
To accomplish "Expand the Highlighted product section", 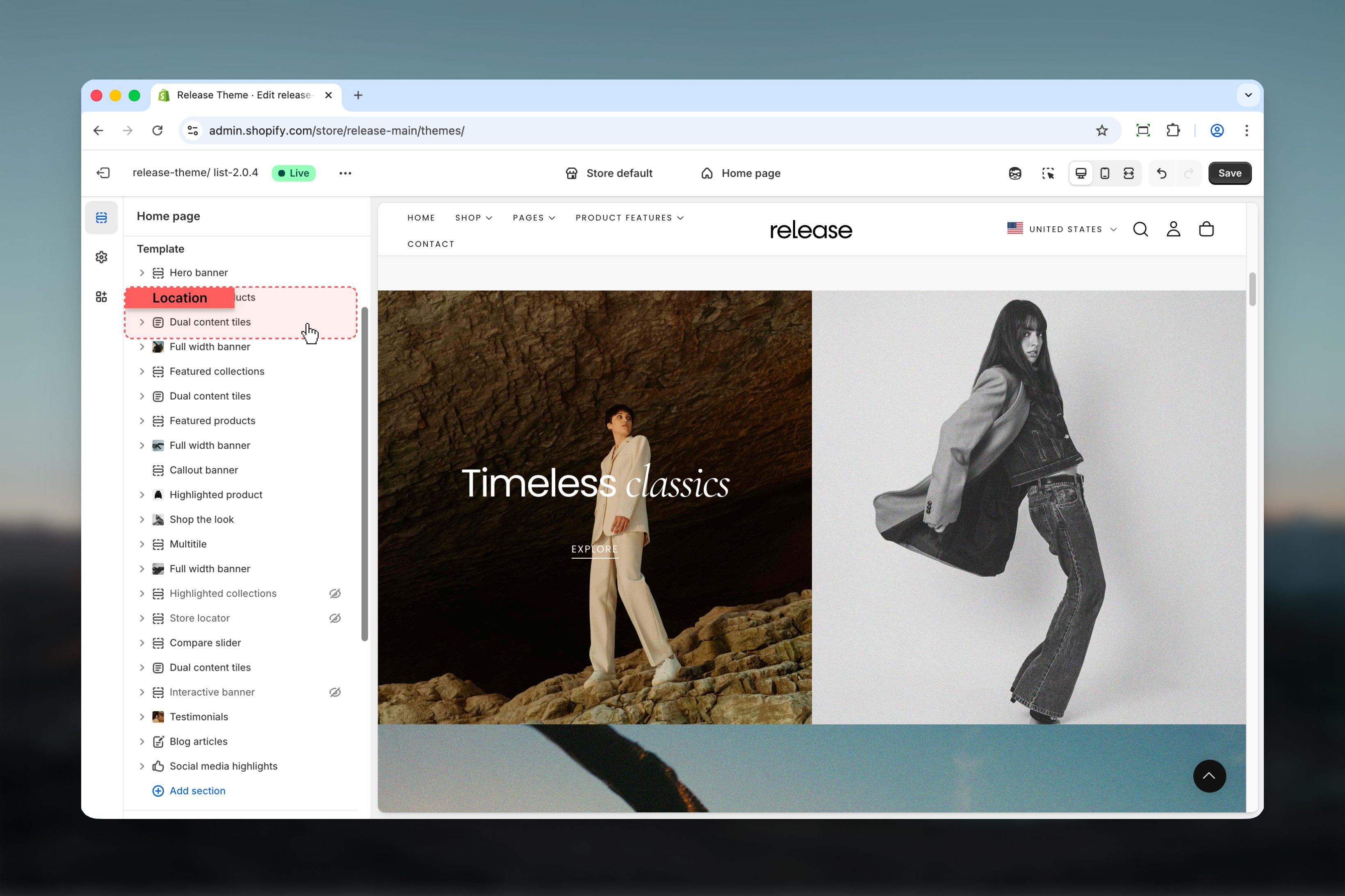I will (142, 495).
